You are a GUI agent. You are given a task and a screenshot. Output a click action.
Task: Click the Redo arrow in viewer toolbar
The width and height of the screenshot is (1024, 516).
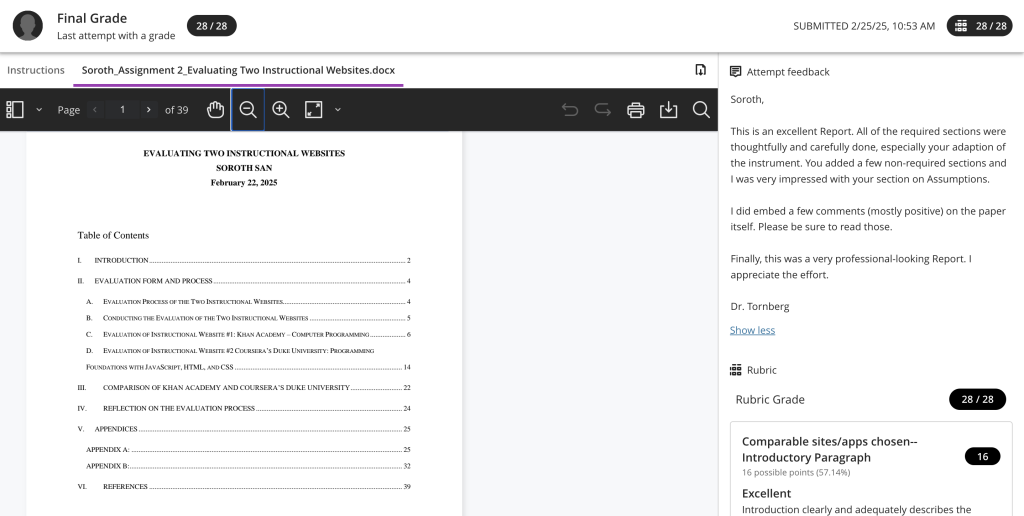coord(603,110)
